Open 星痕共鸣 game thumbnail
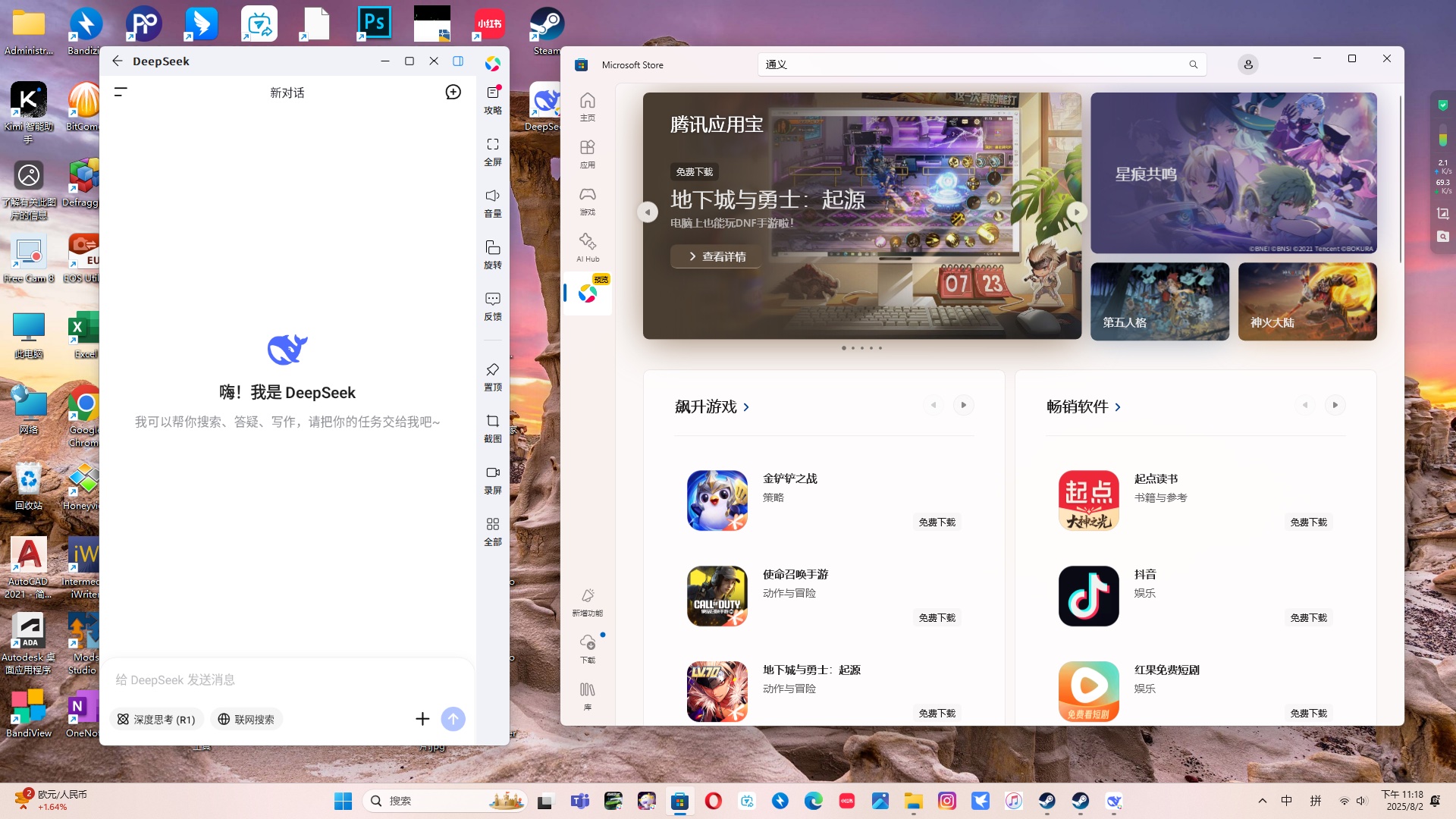This screenshot has width=1456, height=819. (1234, 173)
